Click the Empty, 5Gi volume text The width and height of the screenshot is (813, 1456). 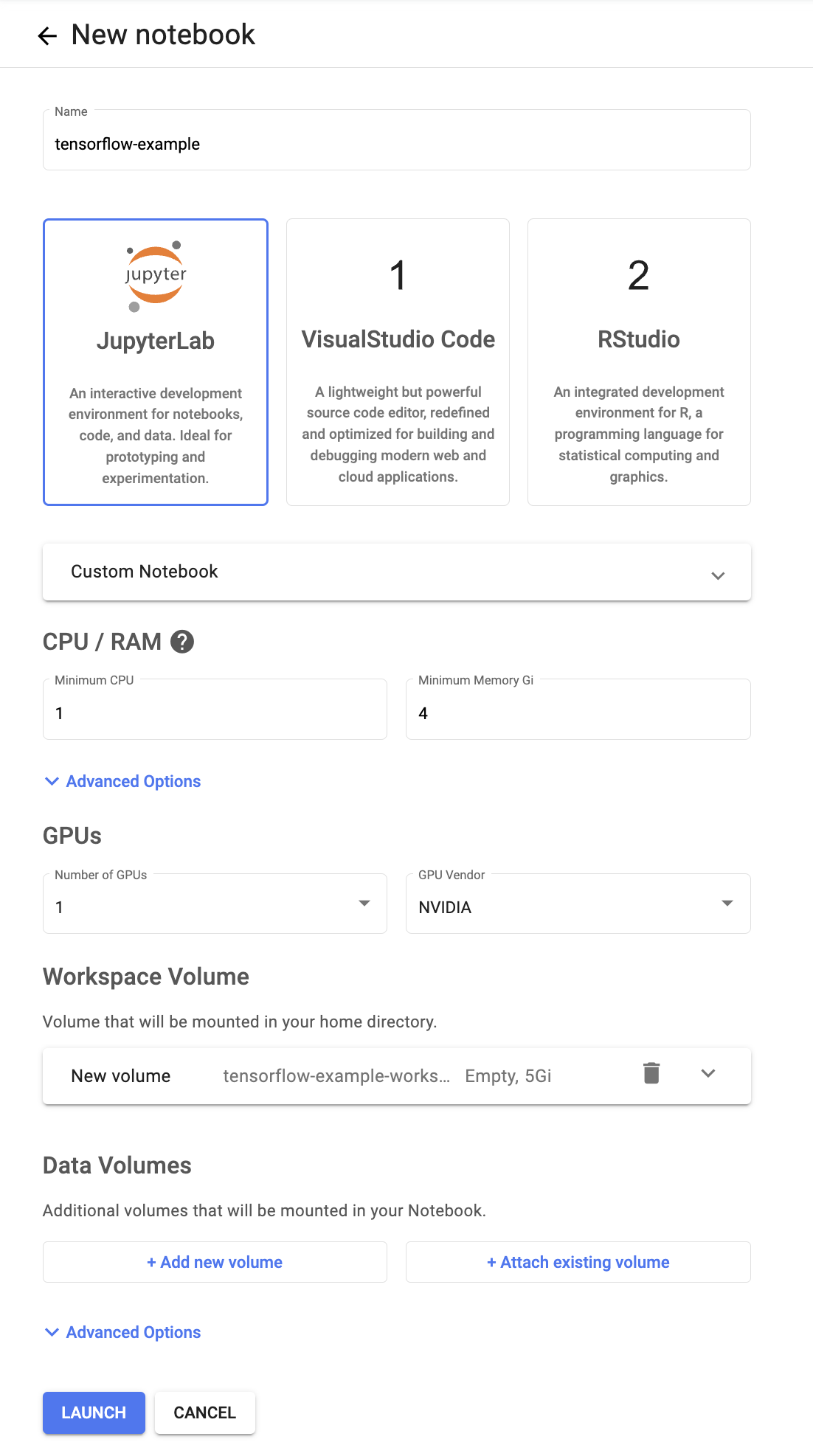pyautogui.click(x=508, y=1076)
